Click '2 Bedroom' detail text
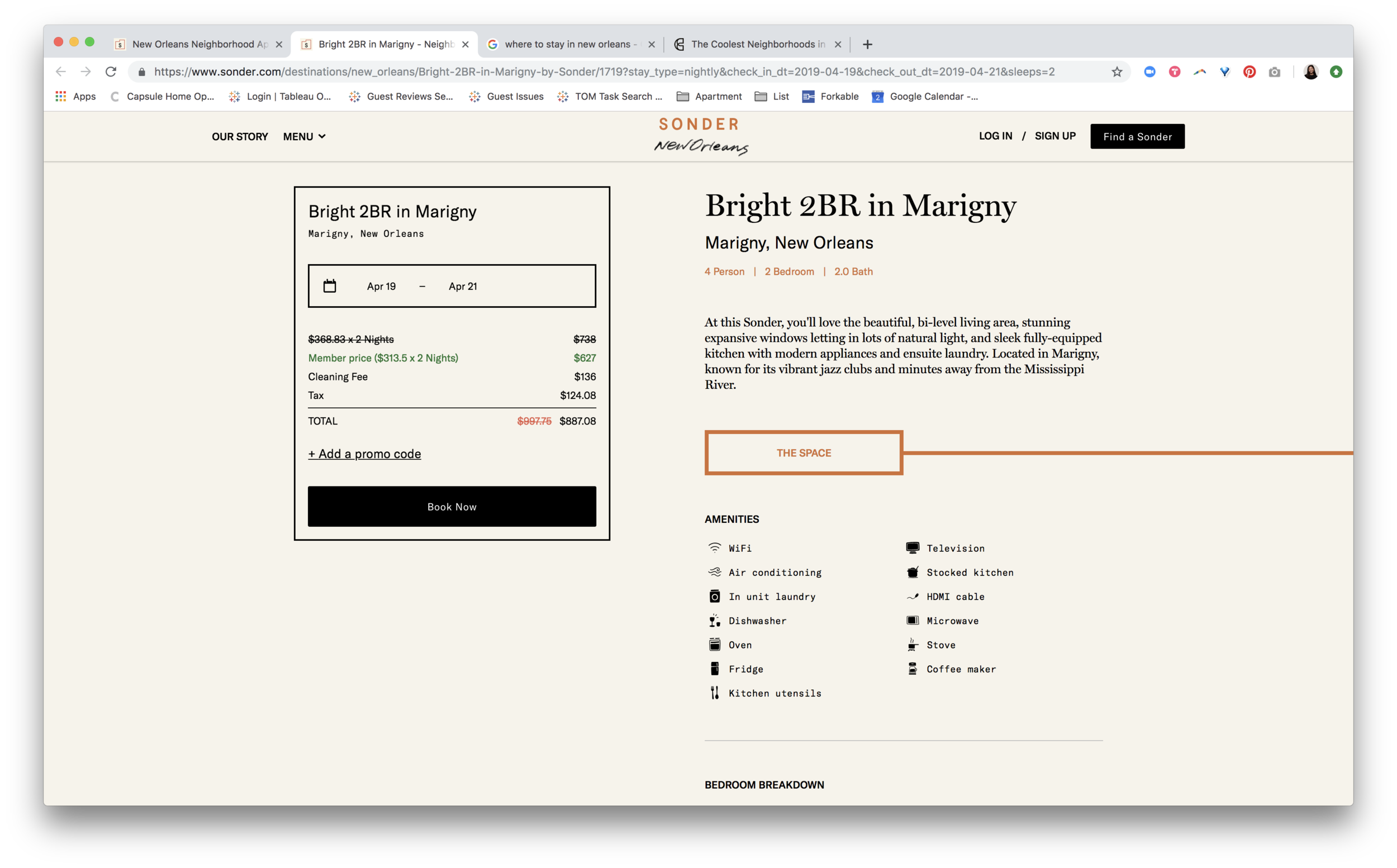This screenshot has width=1397, height=868. pos(789,271)
